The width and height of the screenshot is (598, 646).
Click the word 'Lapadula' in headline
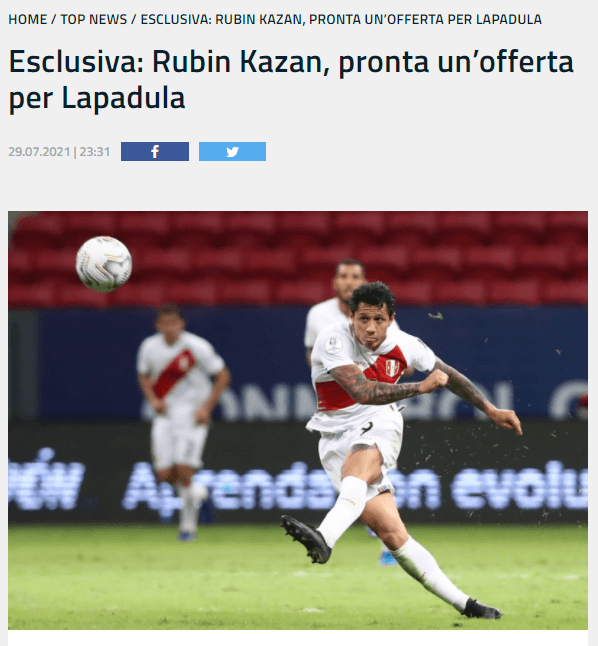point(123,98)
